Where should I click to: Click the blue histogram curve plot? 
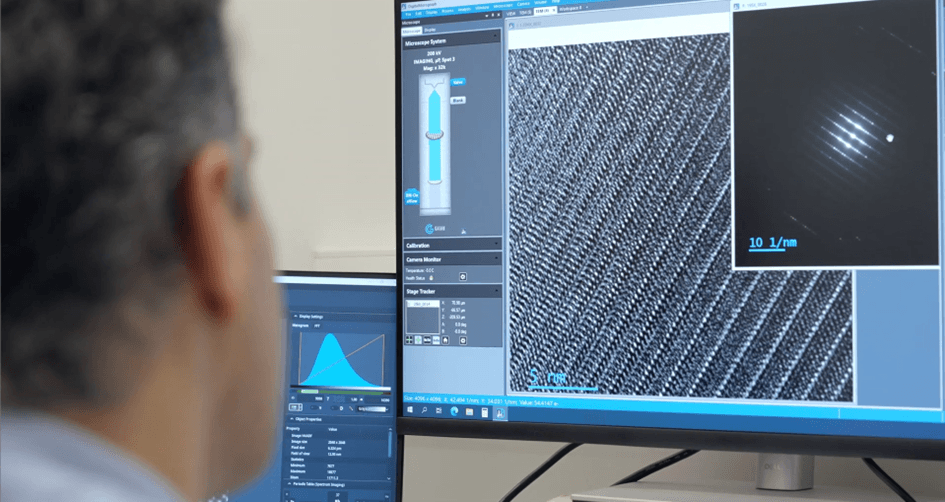coord(341,359)
